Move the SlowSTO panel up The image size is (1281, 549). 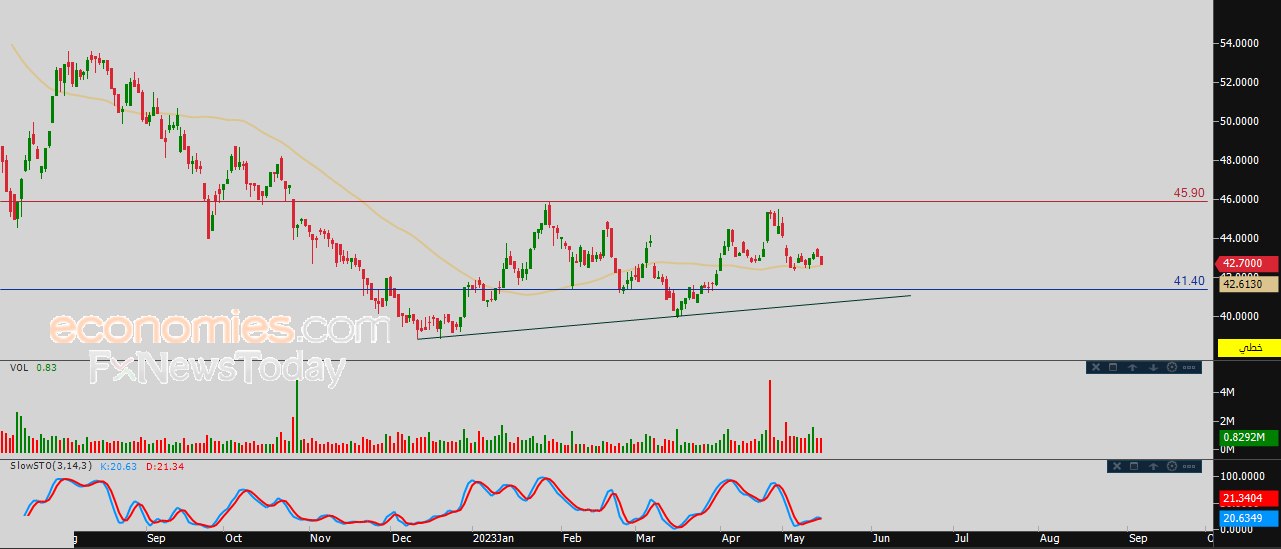pyautogui.click(x=1153, y=466)
